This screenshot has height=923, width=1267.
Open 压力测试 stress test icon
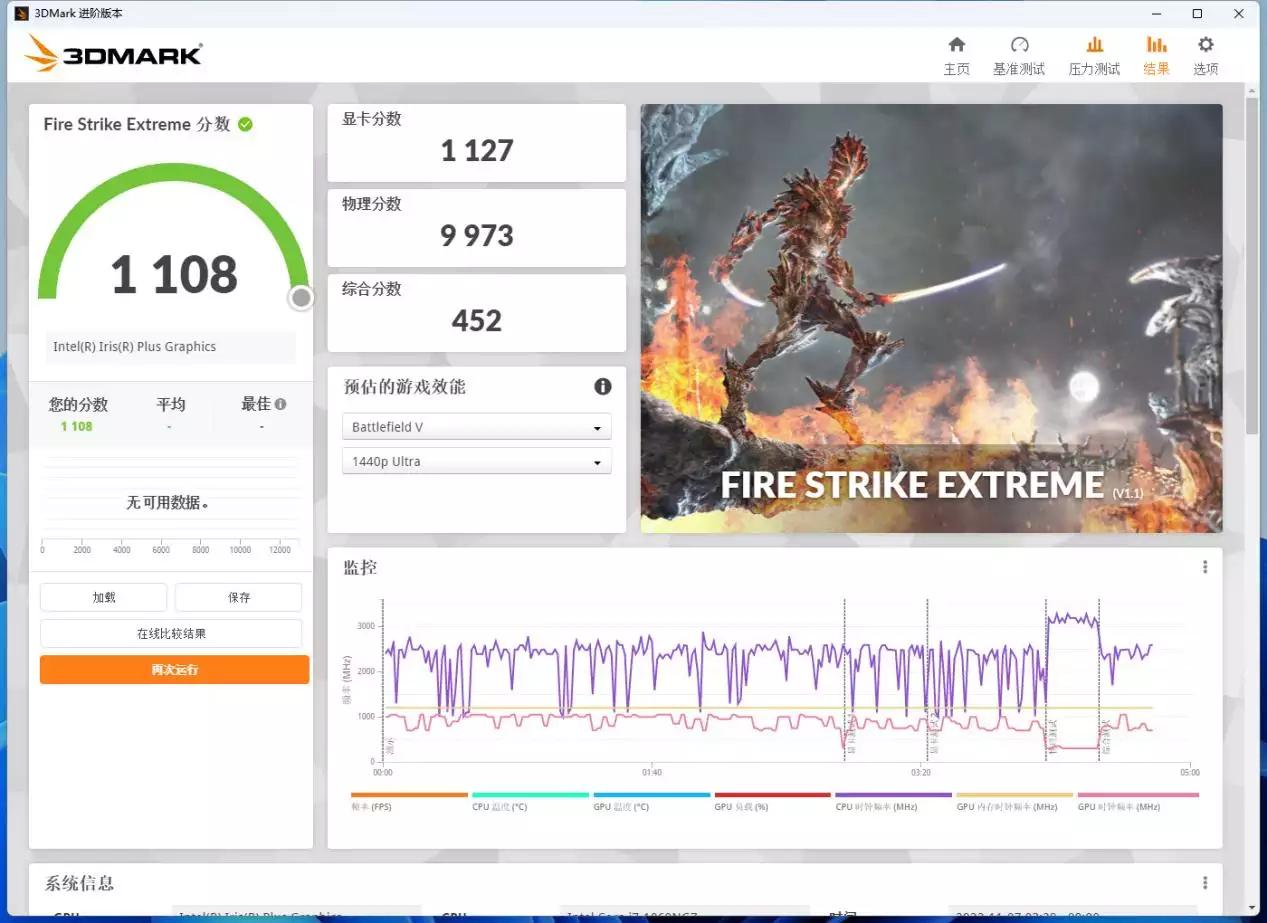click(x=1094, y=45)
